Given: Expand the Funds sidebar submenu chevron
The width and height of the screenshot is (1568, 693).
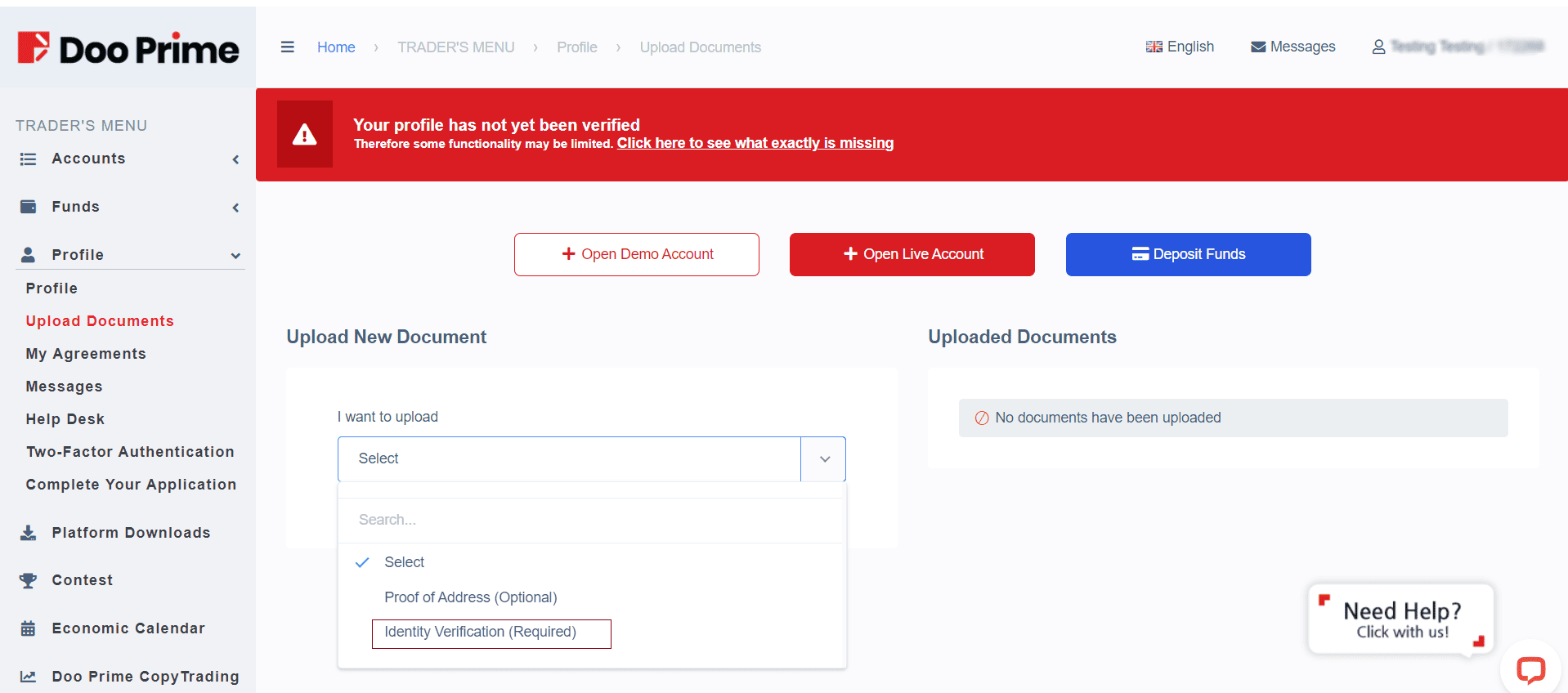Looking at the screenshot, I should [x=235, y=208].
